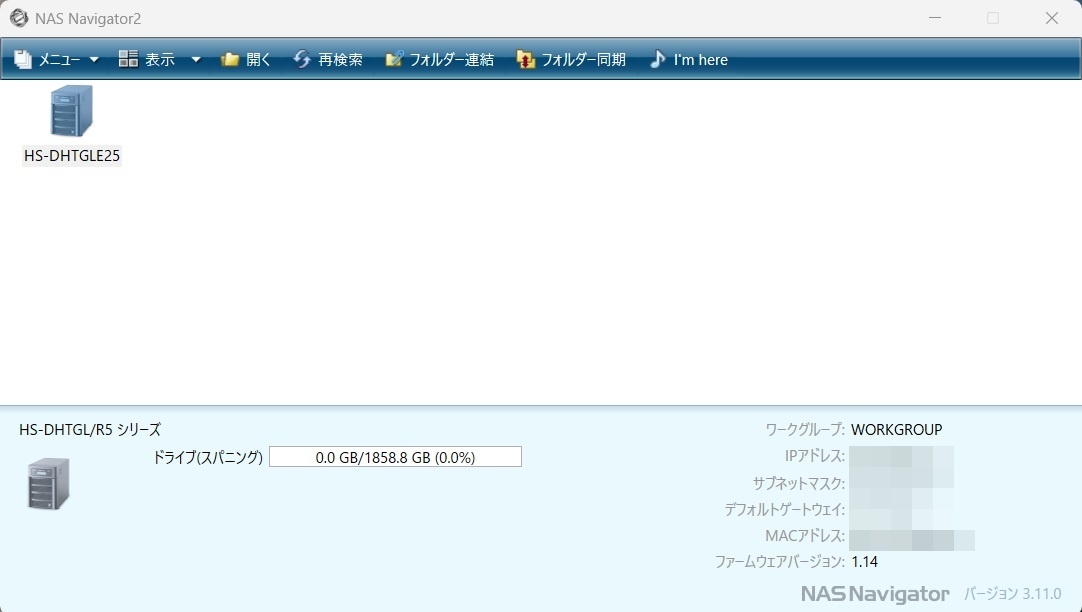Screen dimensions: 1082x612
Task: Click the ファームウェアバージョン label
Action: [780, 562]
